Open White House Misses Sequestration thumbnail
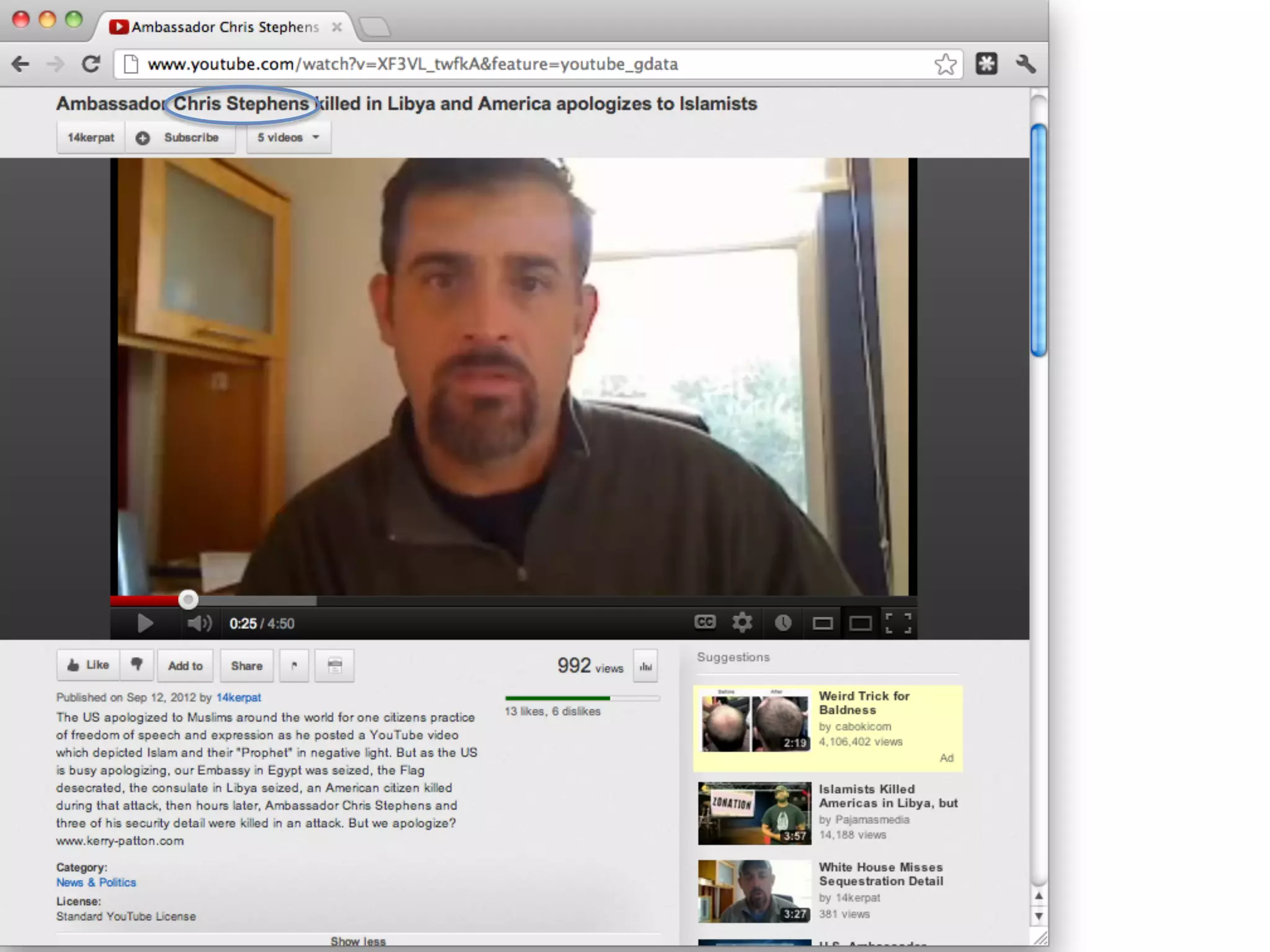Screen dimensions: 1270x952 754,891
